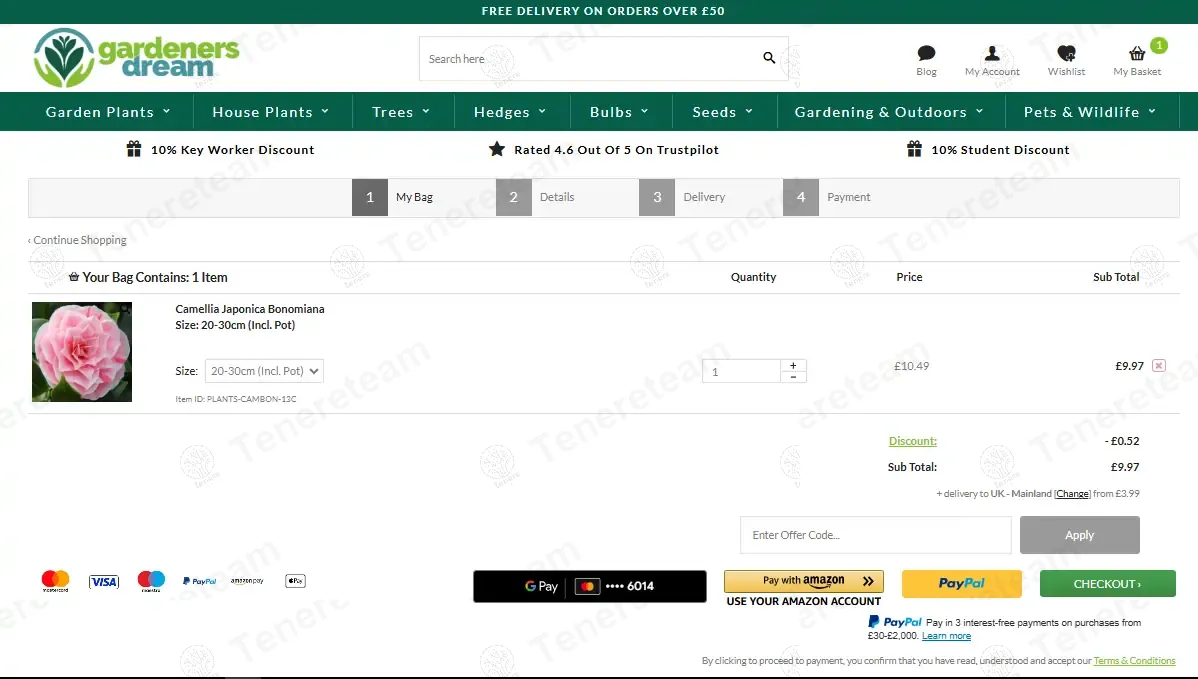Click the £10.49 price value
1198x679 pixels.
pos(911,366)
